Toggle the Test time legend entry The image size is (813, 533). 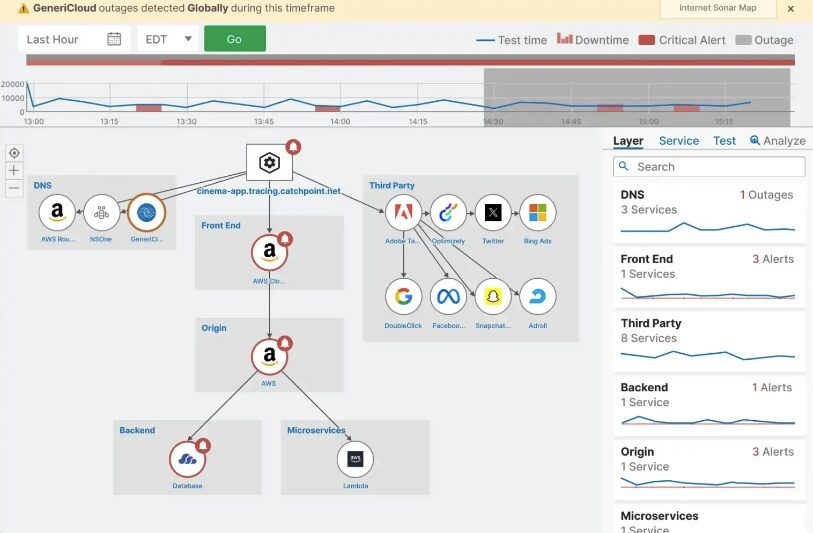point(511,40)
